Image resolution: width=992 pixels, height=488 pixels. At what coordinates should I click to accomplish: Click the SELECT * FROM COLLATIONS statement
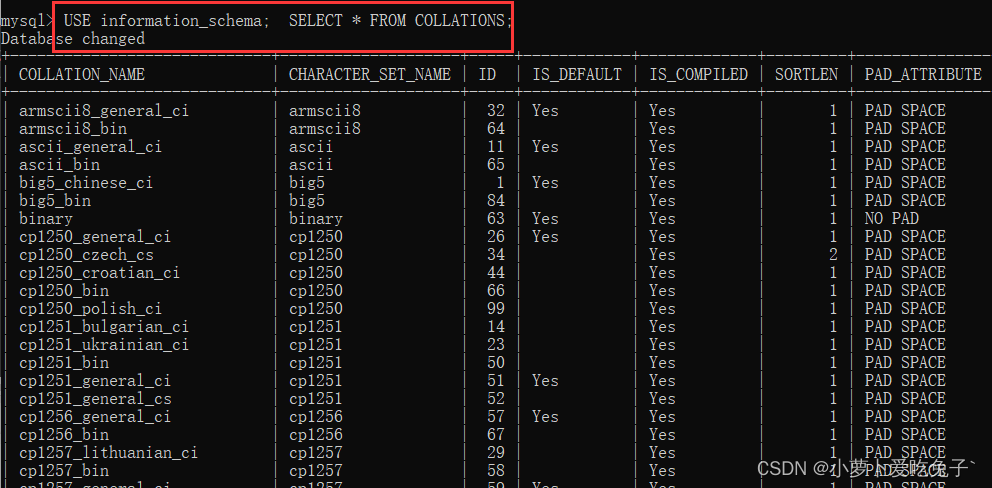[400, 20]
